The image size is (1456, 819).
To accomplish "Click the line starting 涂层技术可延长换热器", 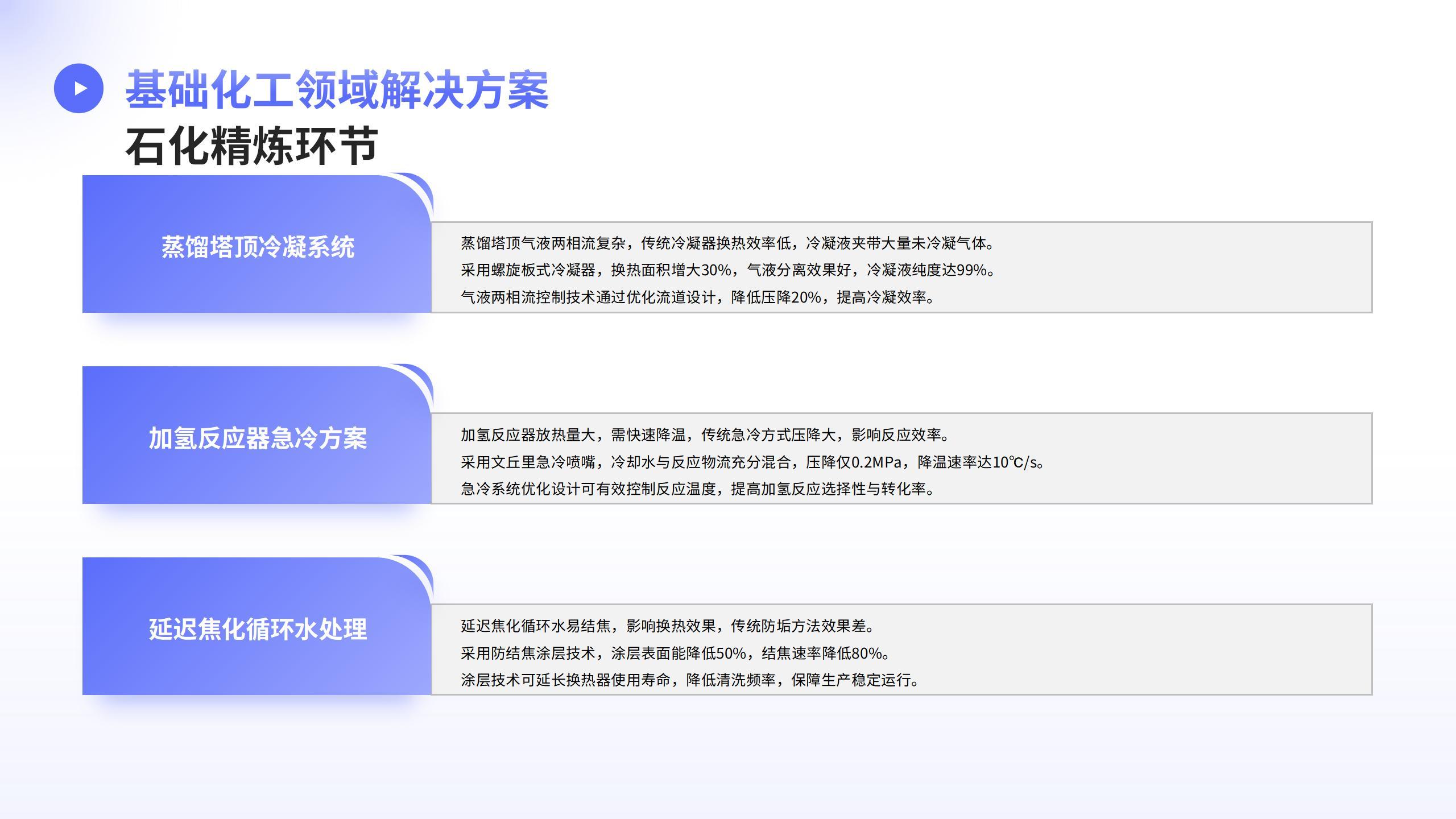I will 690,680.
